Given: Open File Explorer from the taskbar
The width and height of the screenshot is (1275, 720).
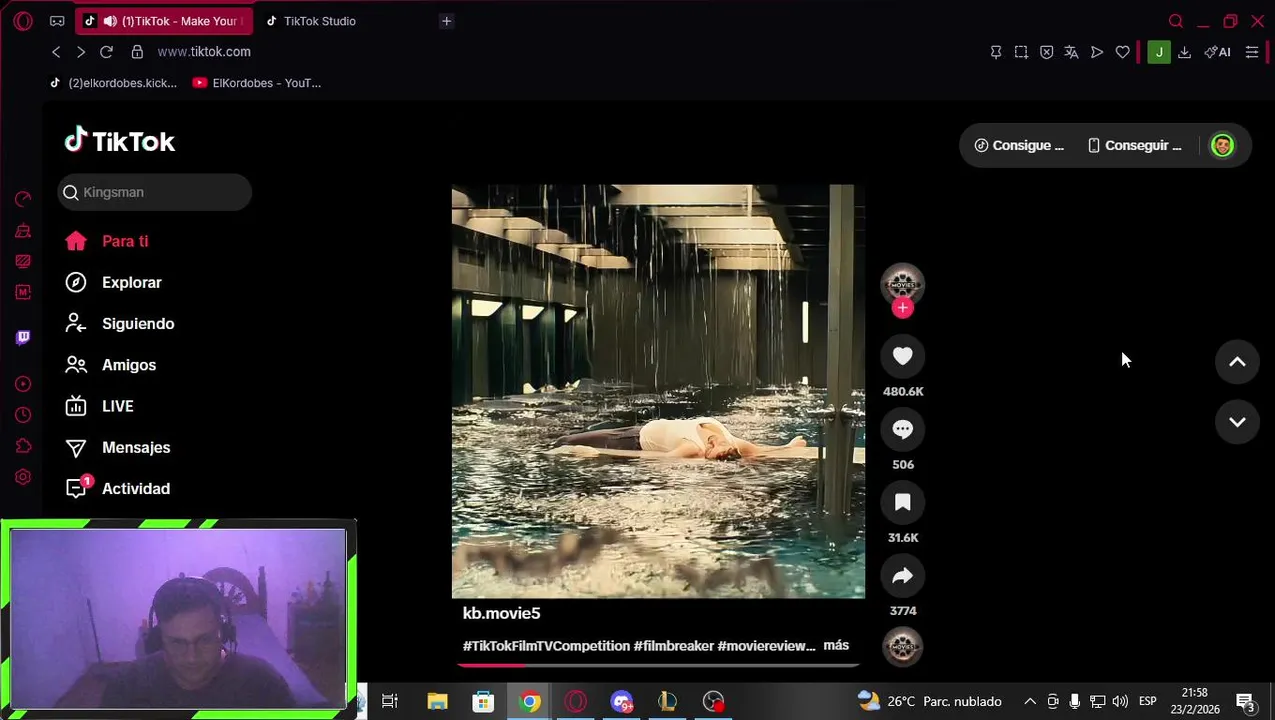Looking at the screenshot, I should pos(437,702).
